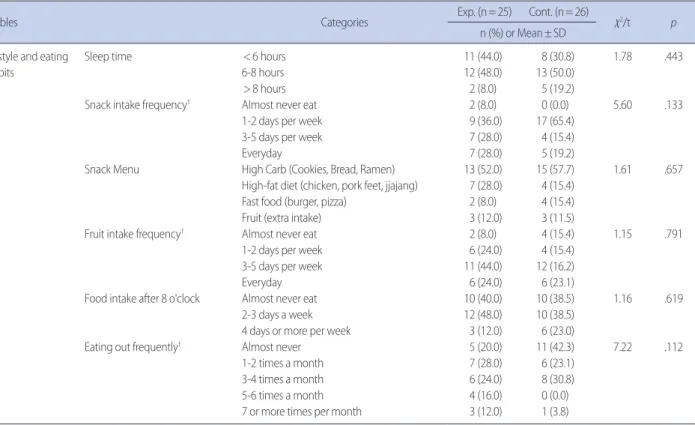This screenshot has width=695, height=425.
Task: Click the "1-2 times a month" category
Action: (x=282, y=363)
